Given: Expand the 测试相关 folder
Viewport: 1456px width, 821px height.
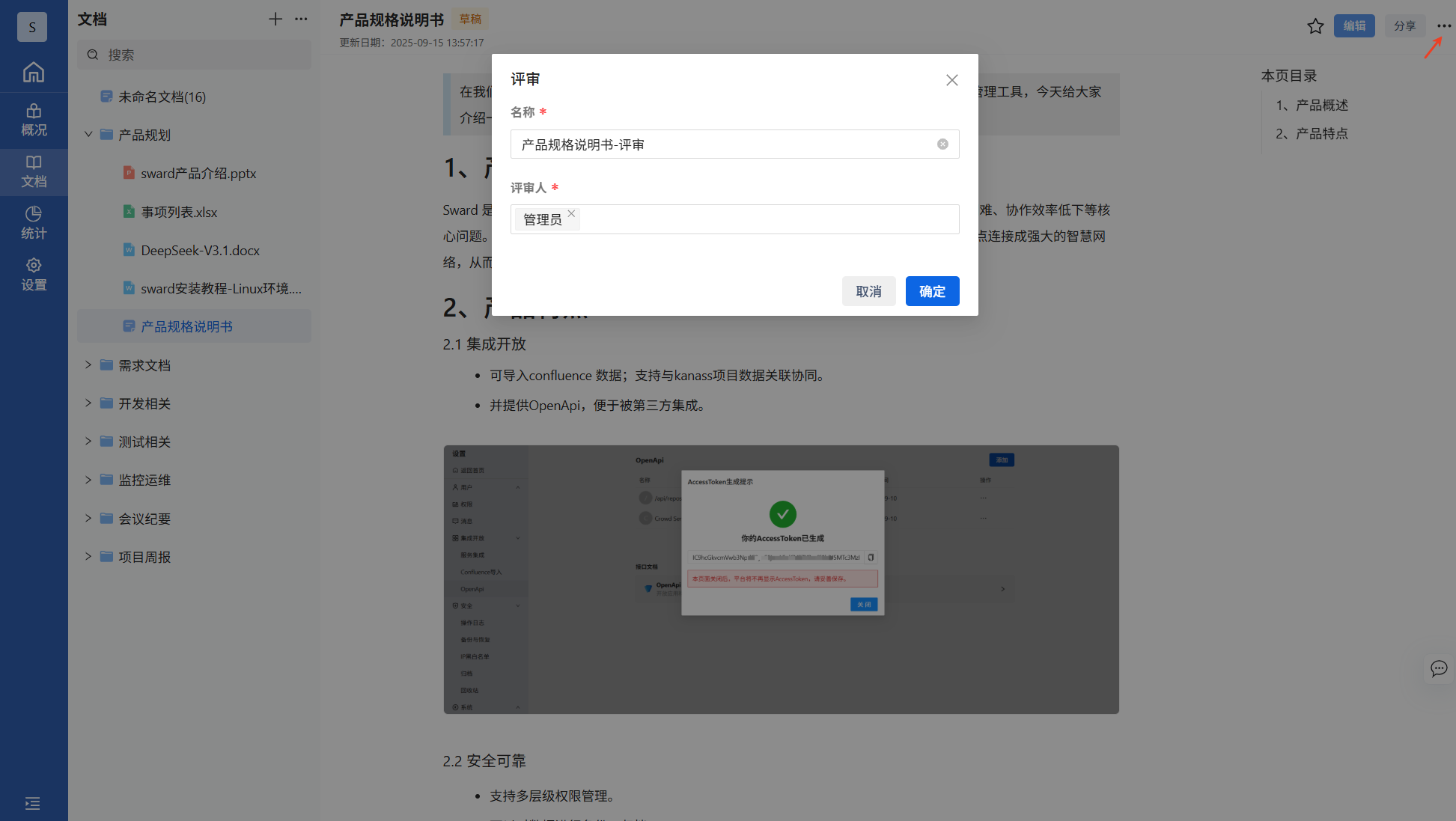Looking at the screenshot, I should pyautogui.click(x=88, y=442).
